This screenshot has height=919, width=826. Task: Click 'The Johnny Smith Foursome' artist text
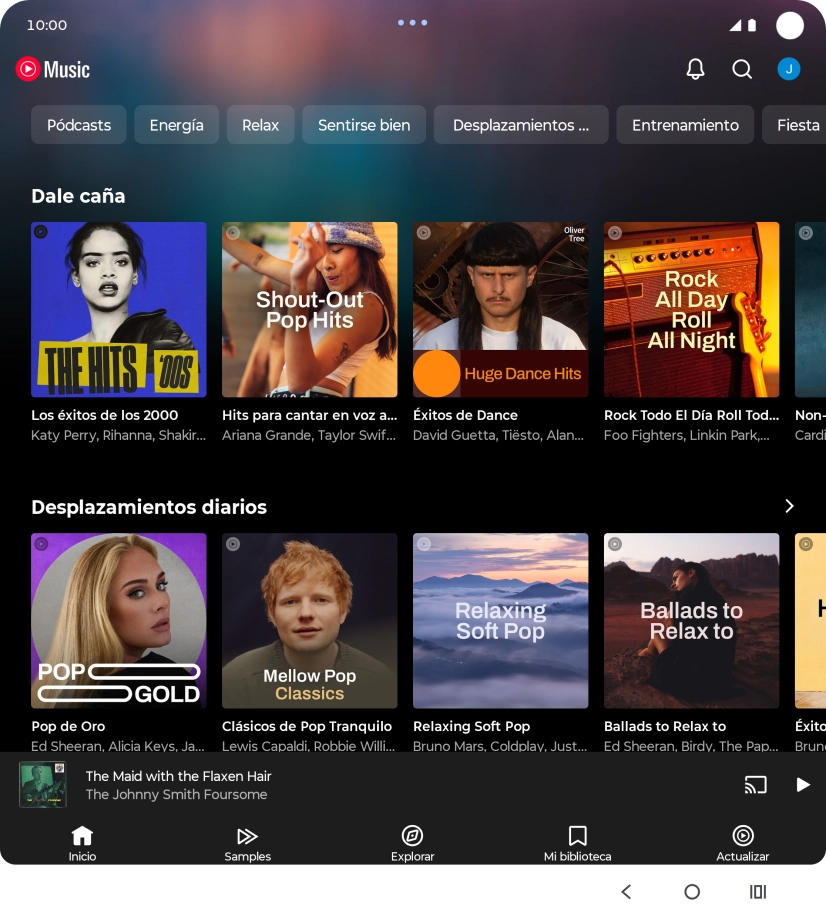[176, 795]
